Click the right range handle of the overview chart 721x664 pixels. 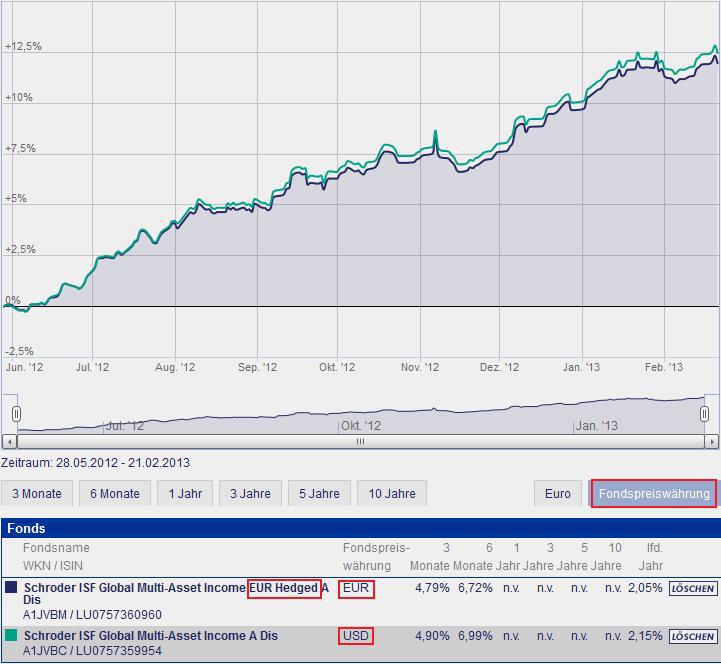pyautogui.click(x=706, y=413)
